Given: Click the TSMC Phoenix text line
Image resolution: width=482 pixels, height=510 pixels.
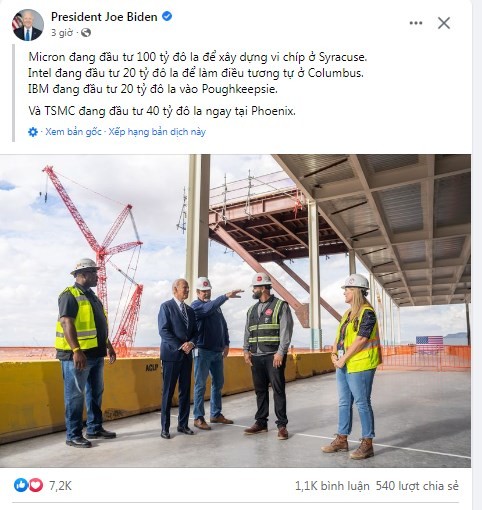Looking at the screenshot, I should [162, 111].
